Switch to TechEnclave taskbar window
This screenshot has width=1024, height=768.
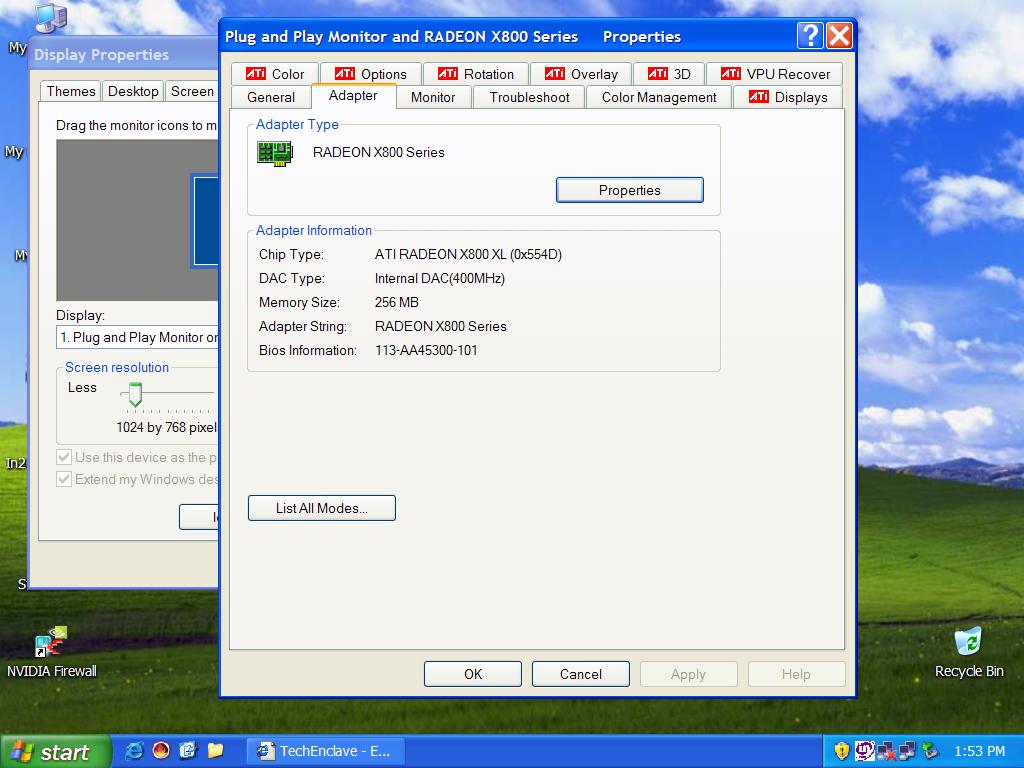[x=325, y=752]
